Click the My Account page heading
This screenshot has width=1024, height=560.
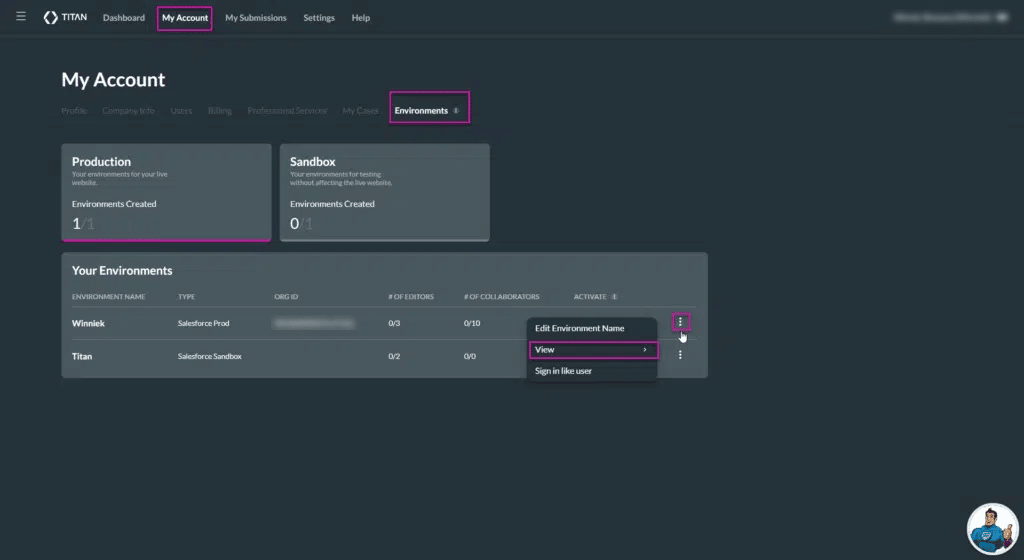click(x=113, y=80)
